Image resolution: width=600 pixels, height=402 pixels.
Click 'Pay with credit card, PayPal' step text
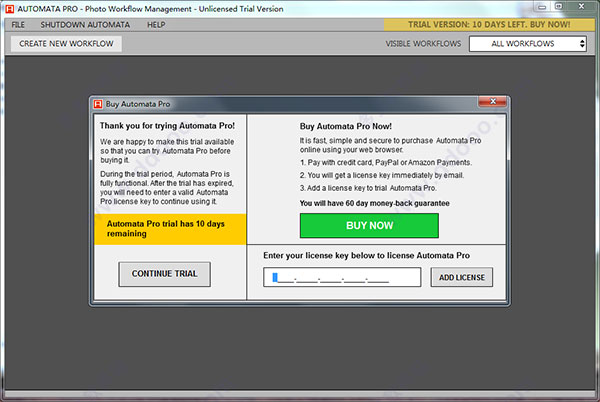[385, 163]
